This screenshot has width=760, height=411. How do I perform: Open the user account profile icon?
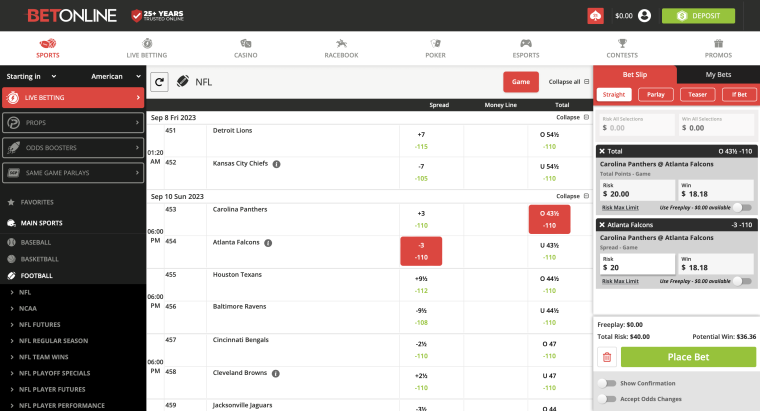[x=645, y=16]
